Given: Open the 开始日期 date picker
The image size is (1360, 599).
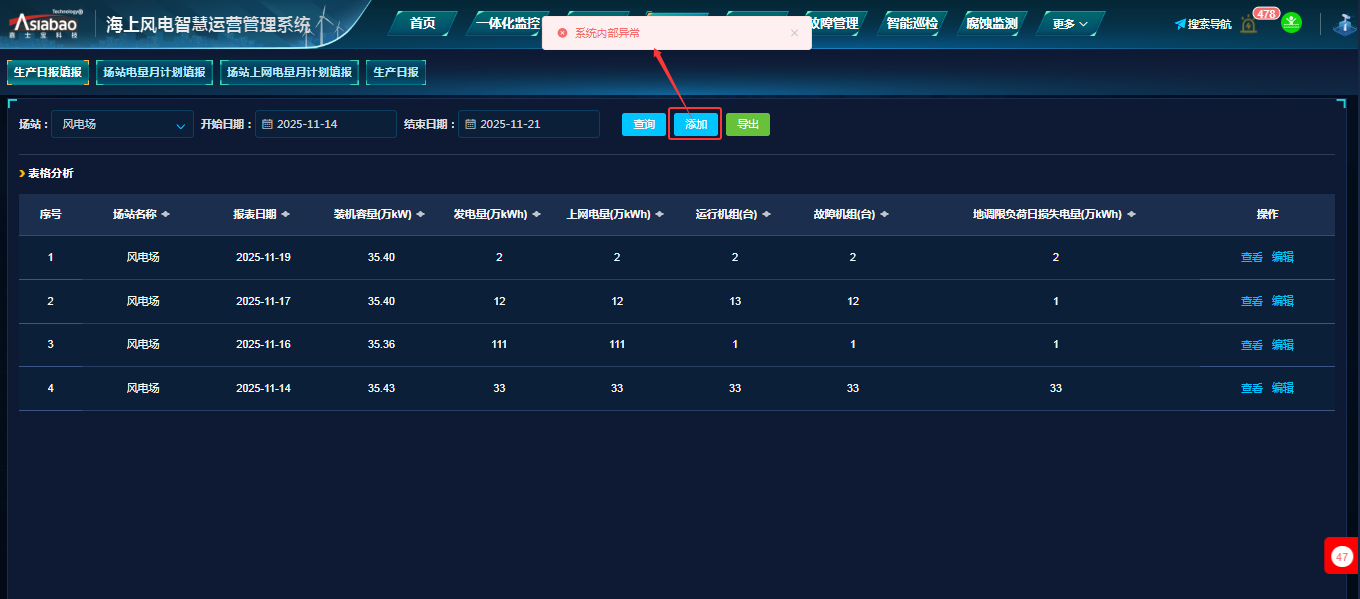Looking at the screenshot, I should [325, 125].
